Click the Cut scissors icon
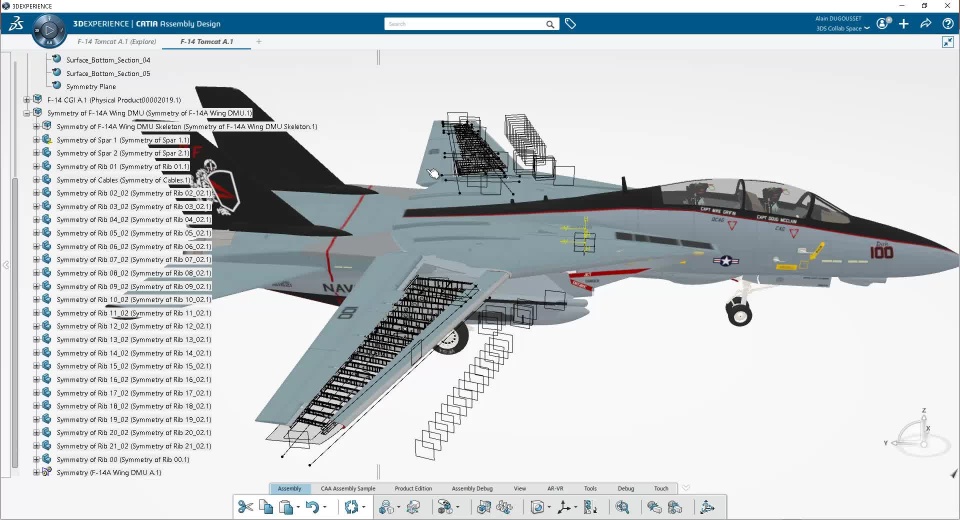The image size is (960, 520). click(x=246, y=507)
